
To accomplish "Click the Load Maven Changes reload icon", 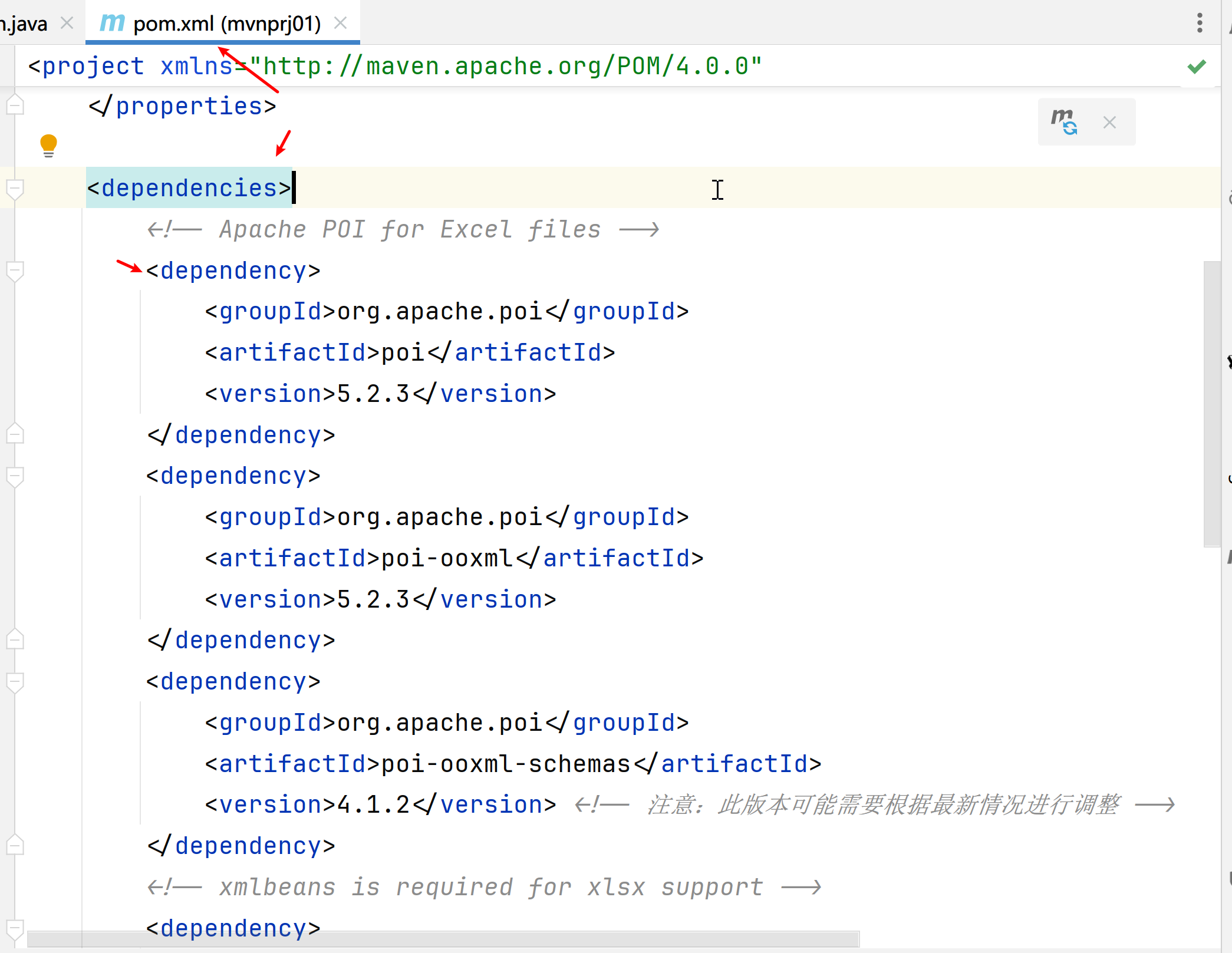I will click(1065, 122).
